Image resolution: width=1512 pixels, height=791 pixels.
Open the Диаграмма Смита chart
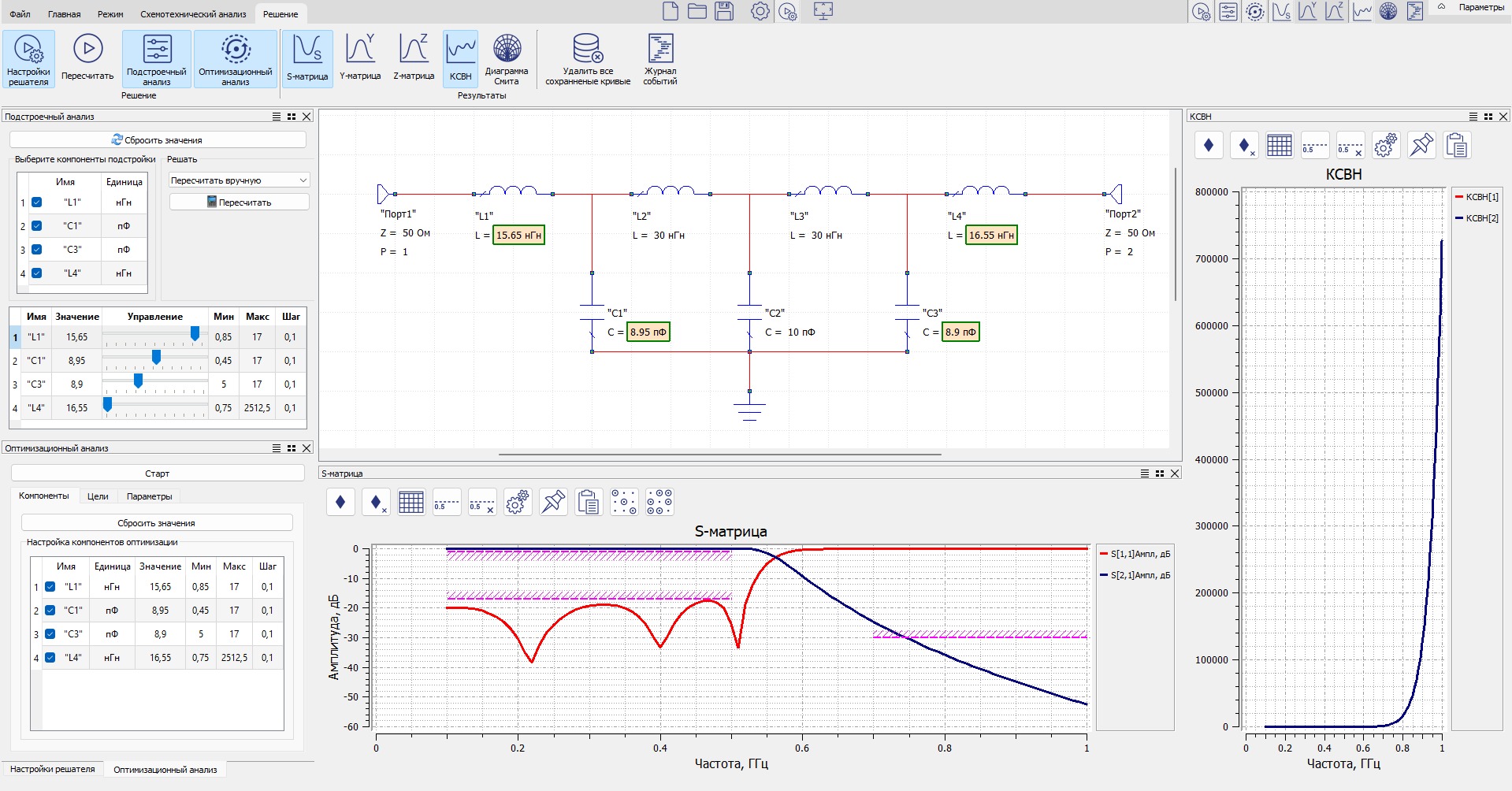click(x=507, y=50)
